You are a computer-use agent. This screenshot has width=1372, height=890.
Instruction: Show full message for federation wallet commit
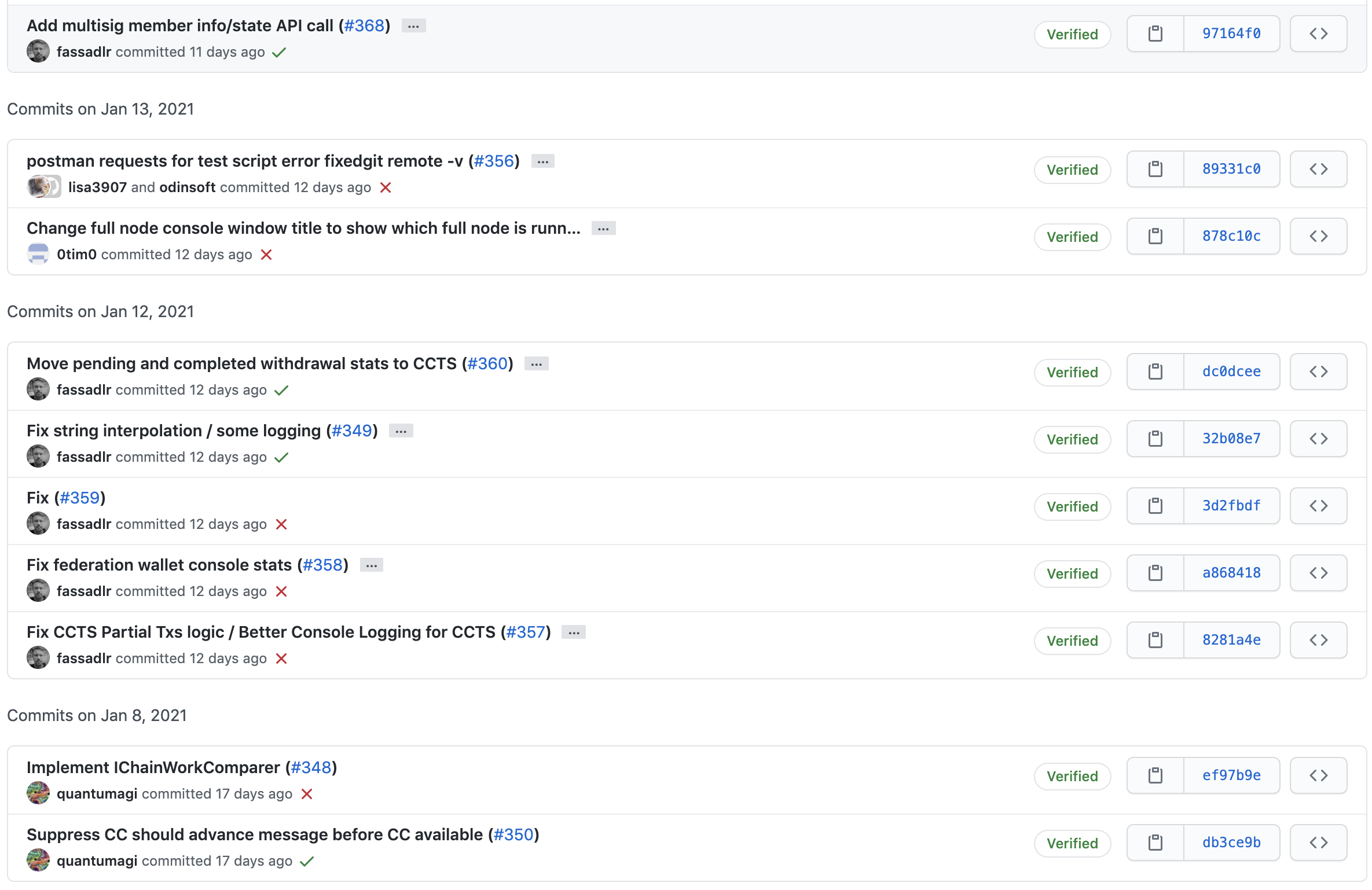[371, 565]
